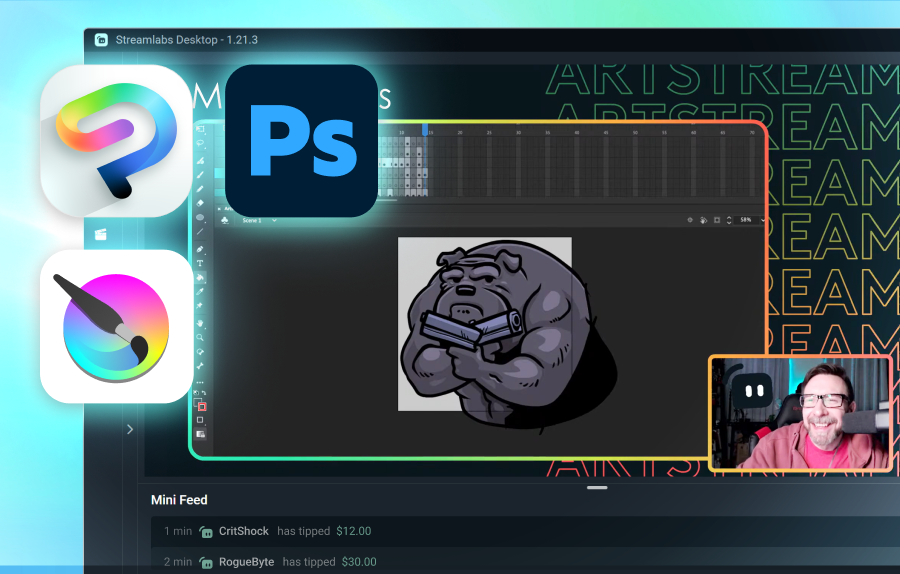Screen dimensions: 900x574
Task: Click the scene icon beside Scene 1
Action: click(x=226, y=220)
